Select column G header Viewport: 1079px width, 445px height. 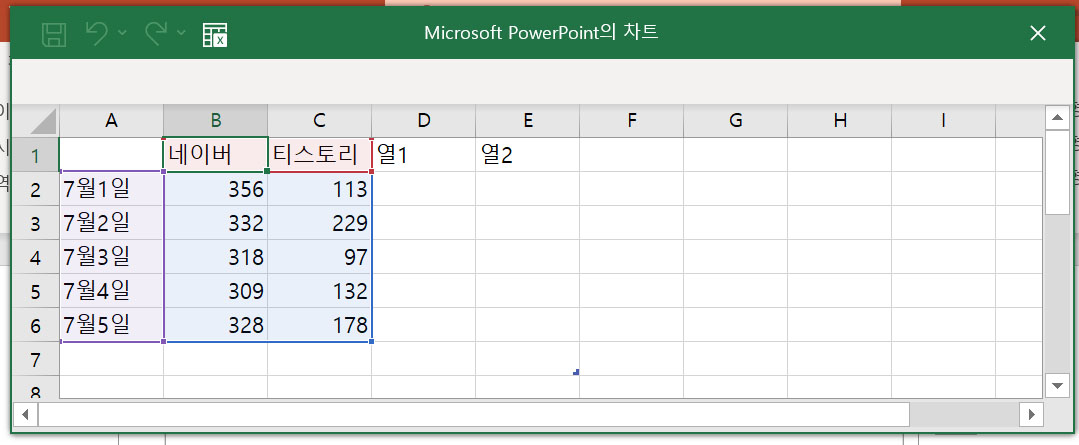(x=735, y=120)
